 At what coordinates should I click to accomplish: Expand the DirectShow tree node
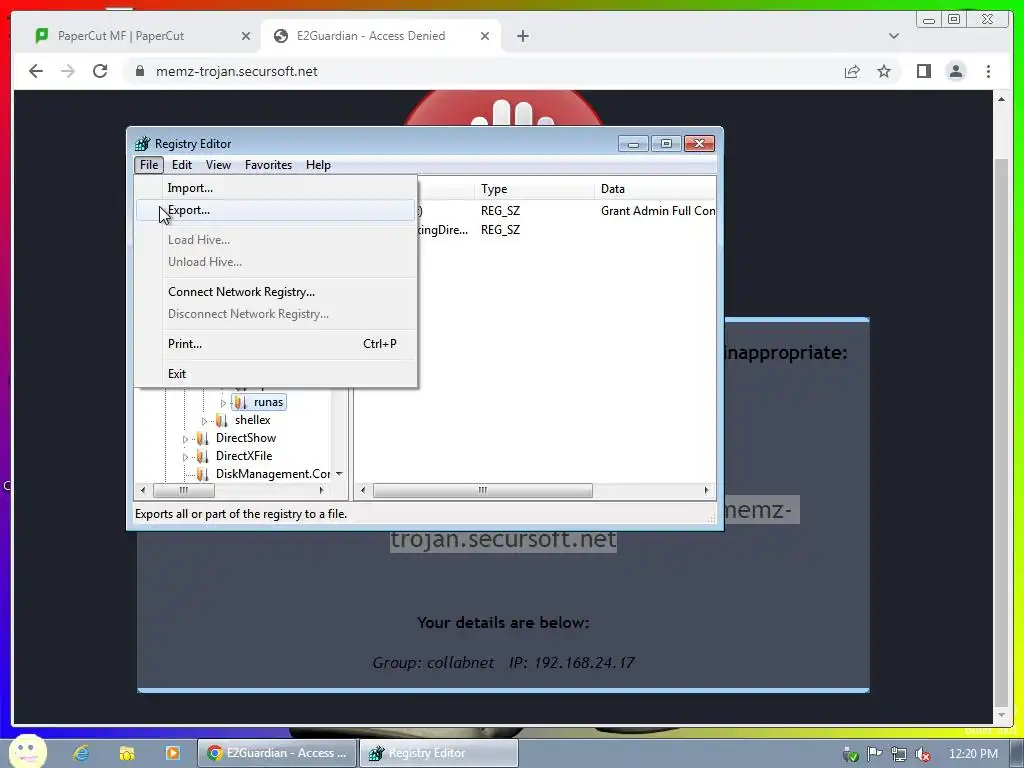(x=185, y=439)
